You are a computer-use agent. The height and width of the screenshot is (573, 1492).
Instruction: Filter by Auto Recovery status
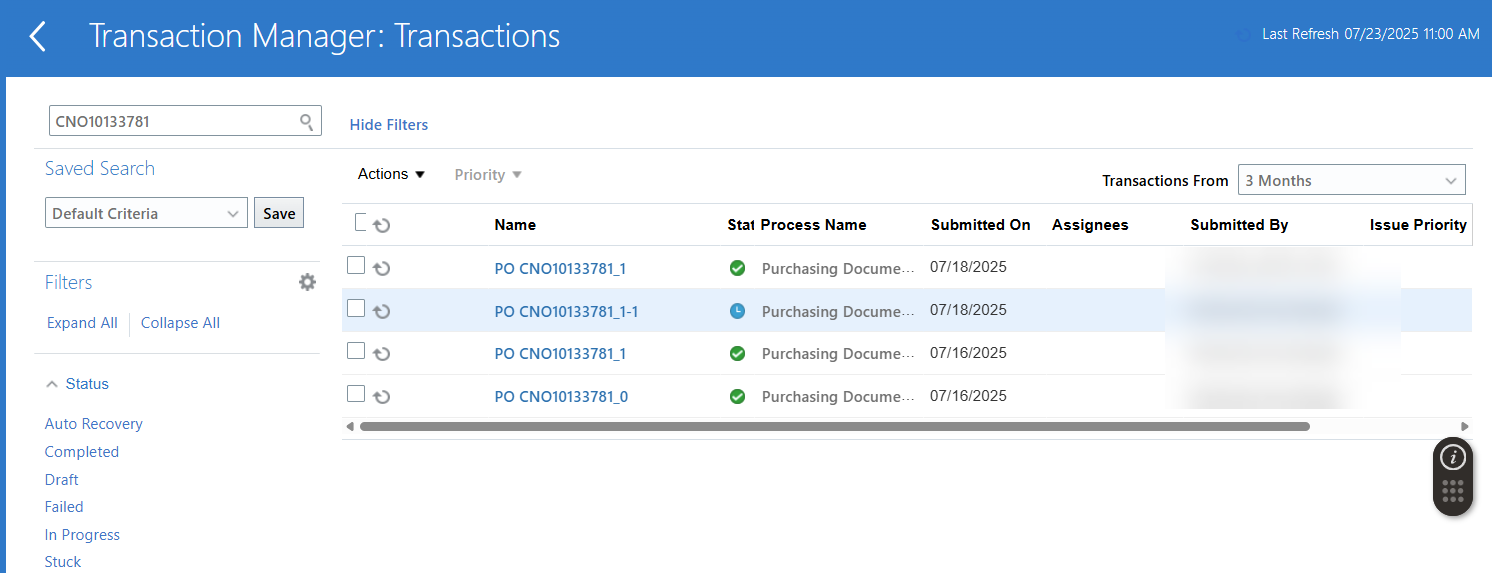point(94,424)
